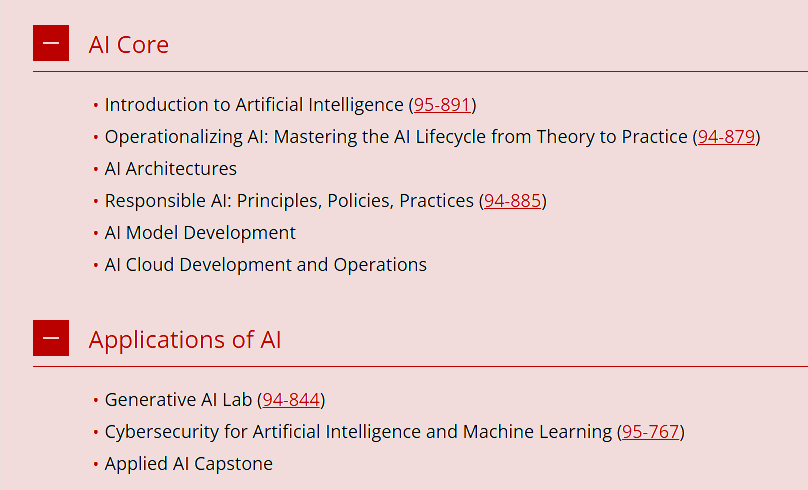Open course link 95-891

[442, 105]
